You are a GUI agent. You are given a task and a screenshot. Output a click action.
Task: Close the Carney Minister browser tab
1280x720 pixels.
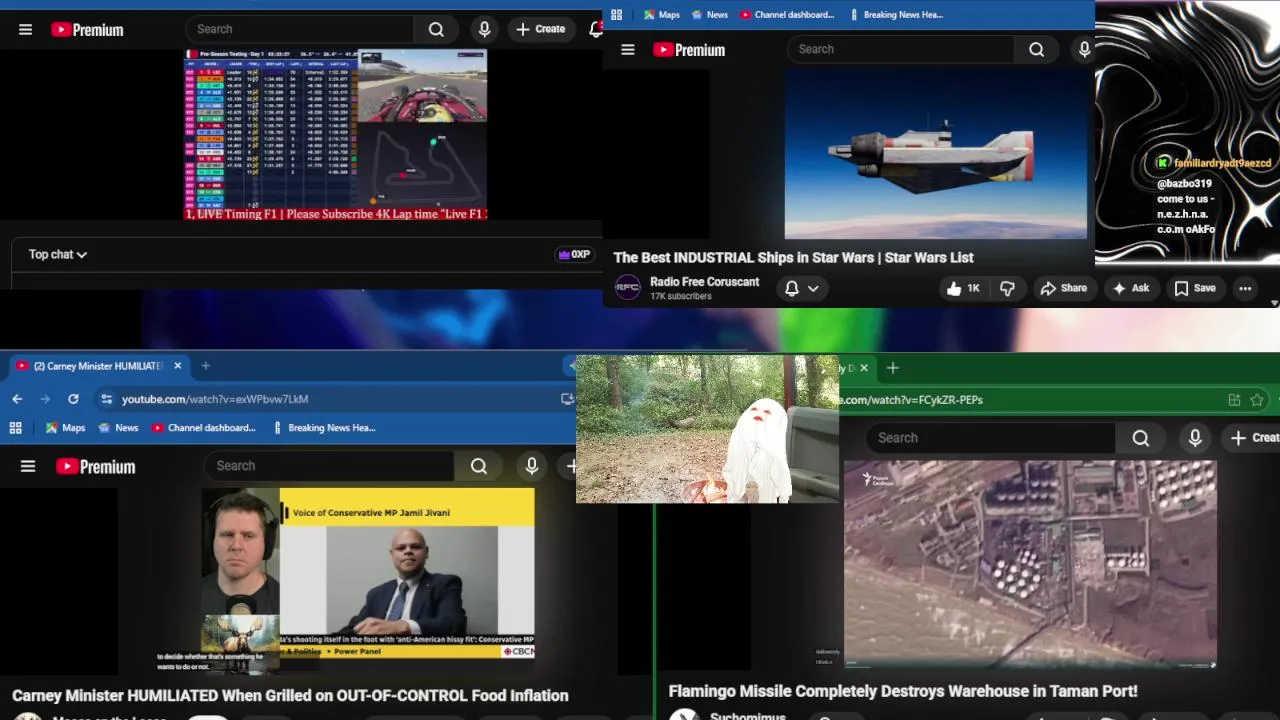click(178, 366)
